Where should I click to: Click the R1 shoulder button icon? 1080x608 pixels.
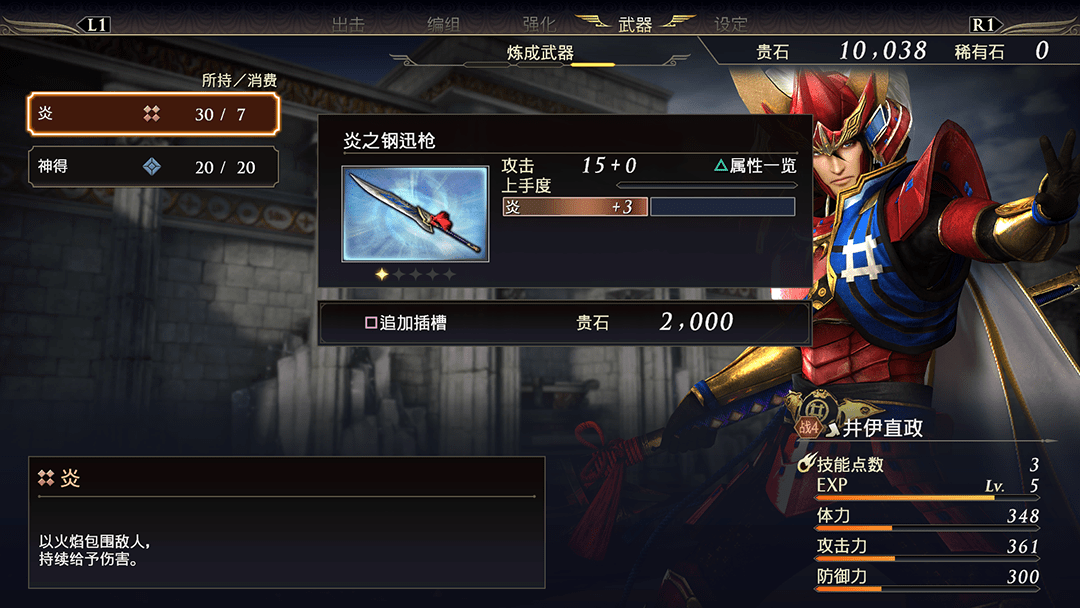[984, 25]
